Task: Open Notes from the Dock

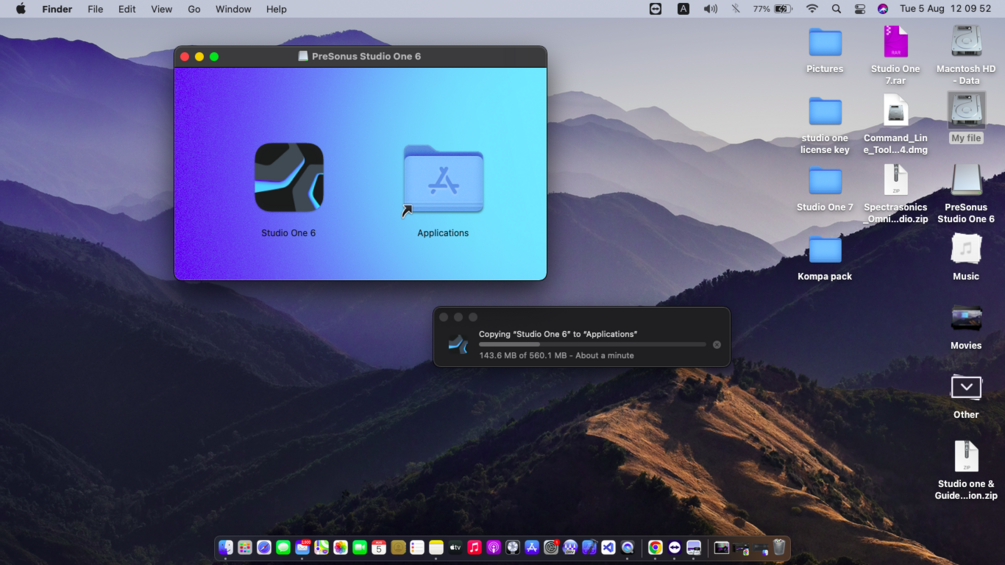Action: (x=436, y=548)
